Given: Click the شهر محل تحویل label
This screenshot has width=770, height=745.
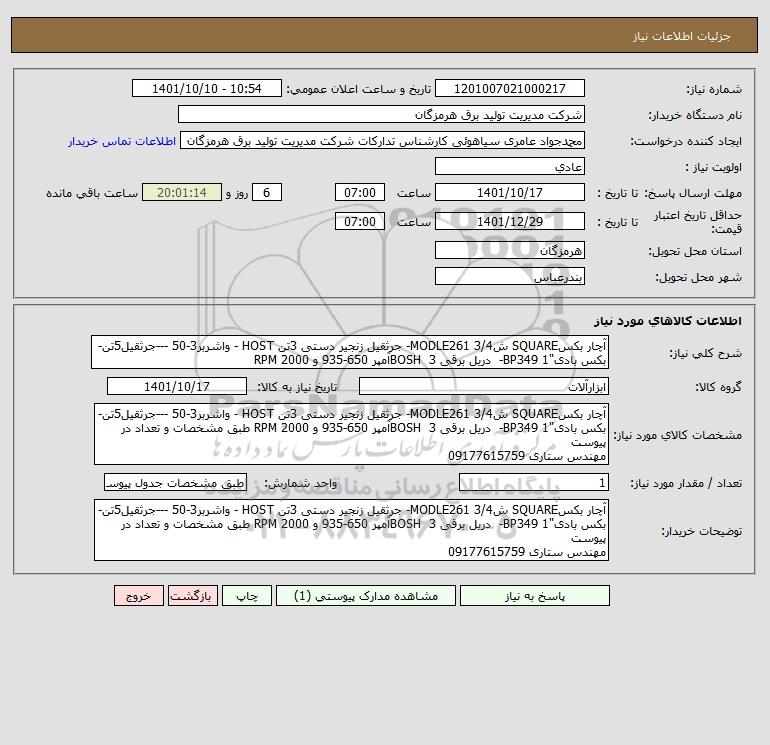Looking at the screenshot, I should pos(699,277).
